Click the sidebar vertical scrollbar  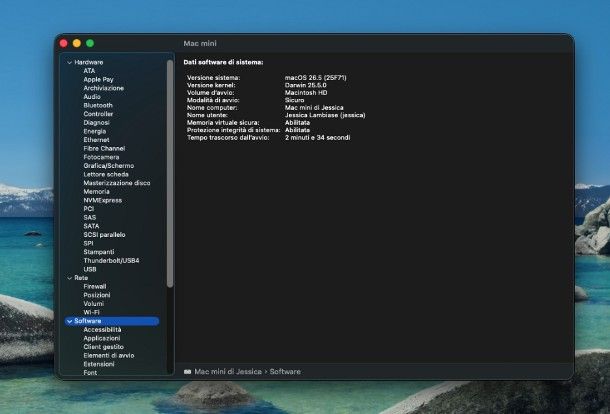(170, 174)
